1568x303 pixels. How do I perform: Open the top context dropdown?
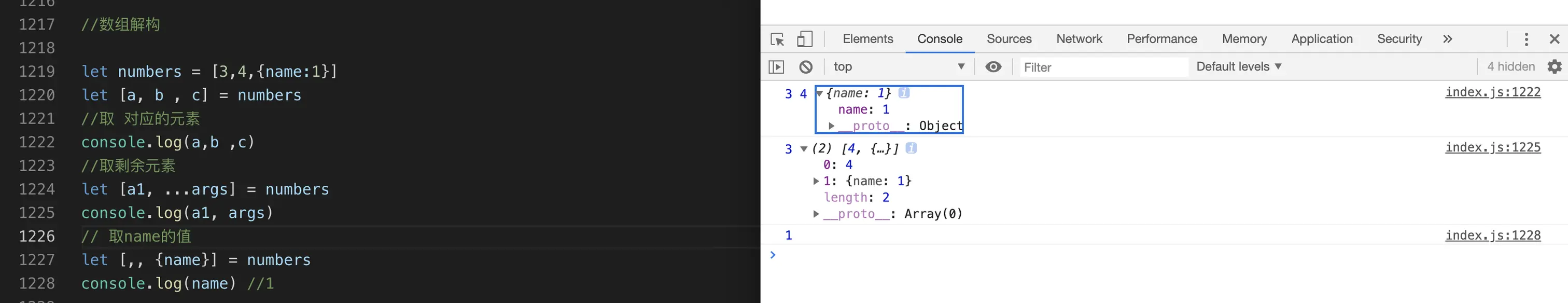[x=899, y=67]
